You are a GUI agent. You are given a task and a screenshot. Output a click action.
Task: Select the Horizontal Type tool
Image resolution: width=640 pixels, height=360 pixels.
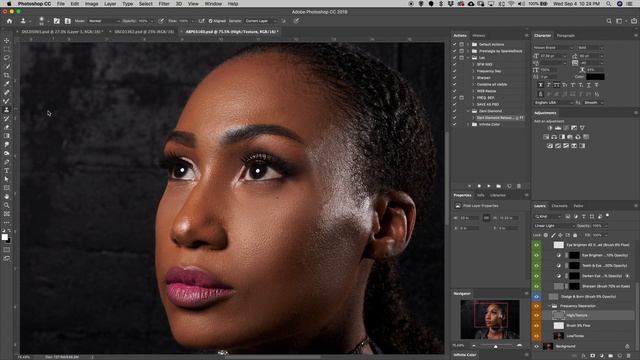tap(7, 170)
